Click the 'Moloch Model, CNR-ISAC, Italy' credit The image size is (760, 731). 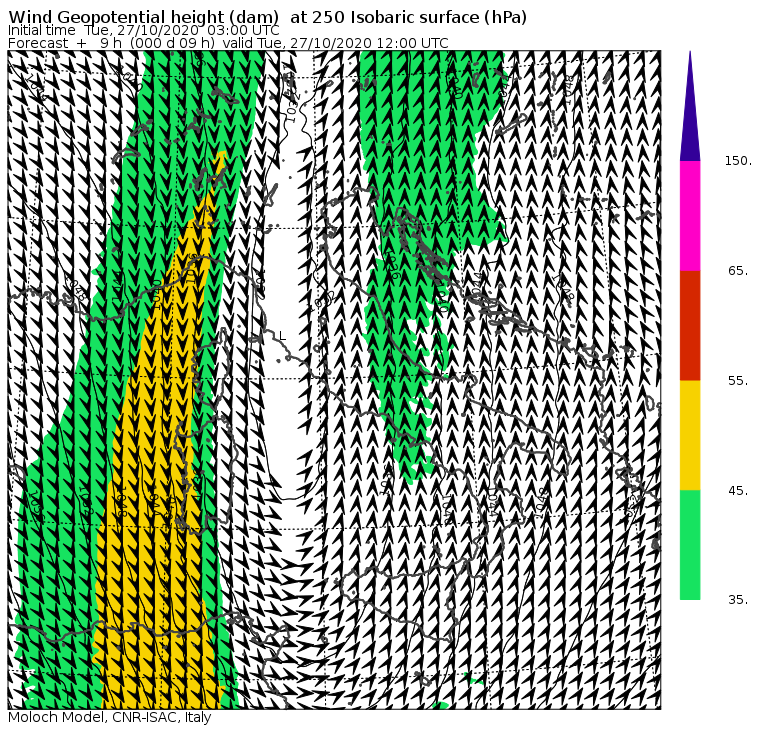(x=110, y=717)
